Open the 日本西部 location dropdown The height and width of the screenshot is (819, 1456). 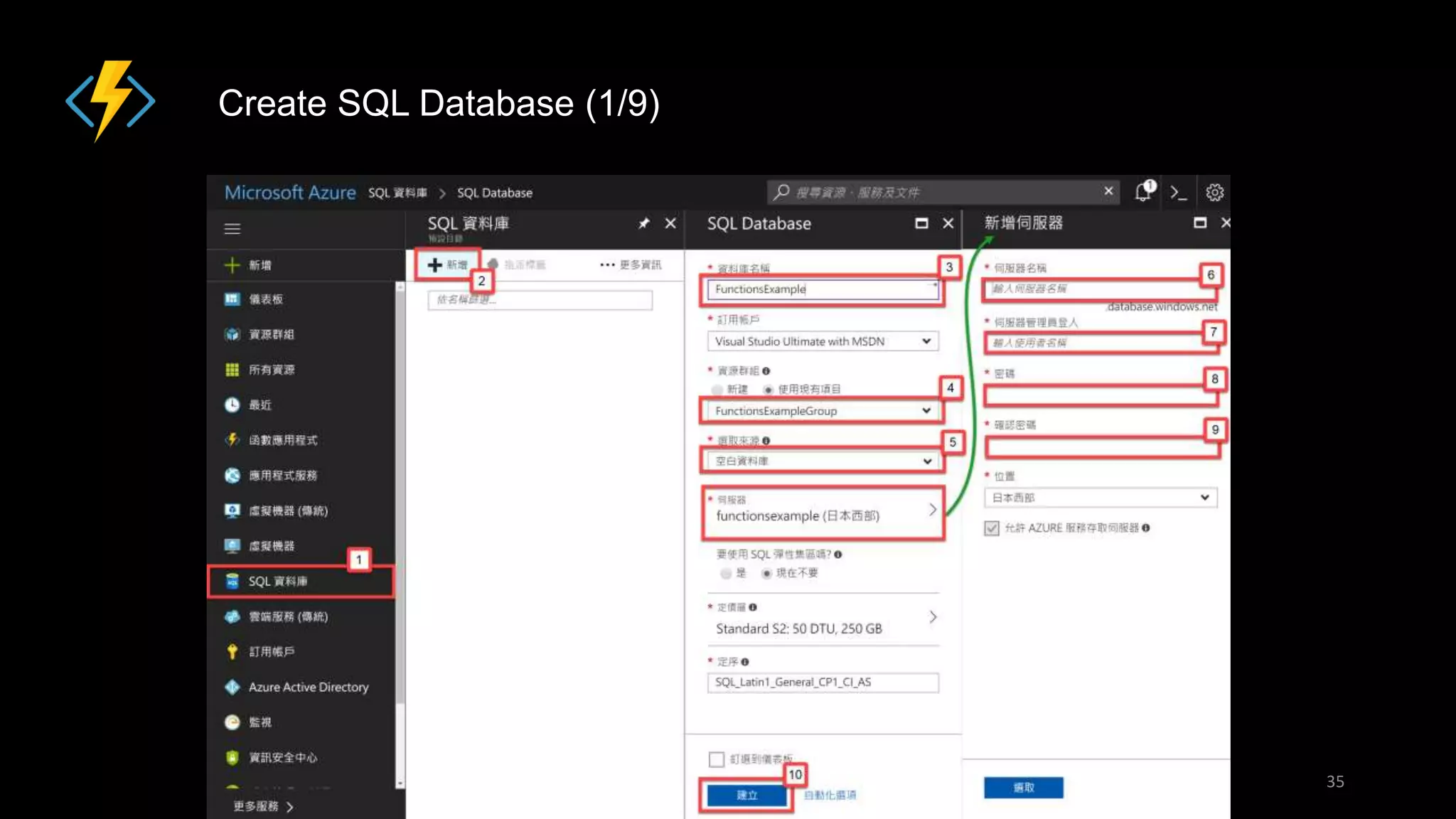point(1101,498)
